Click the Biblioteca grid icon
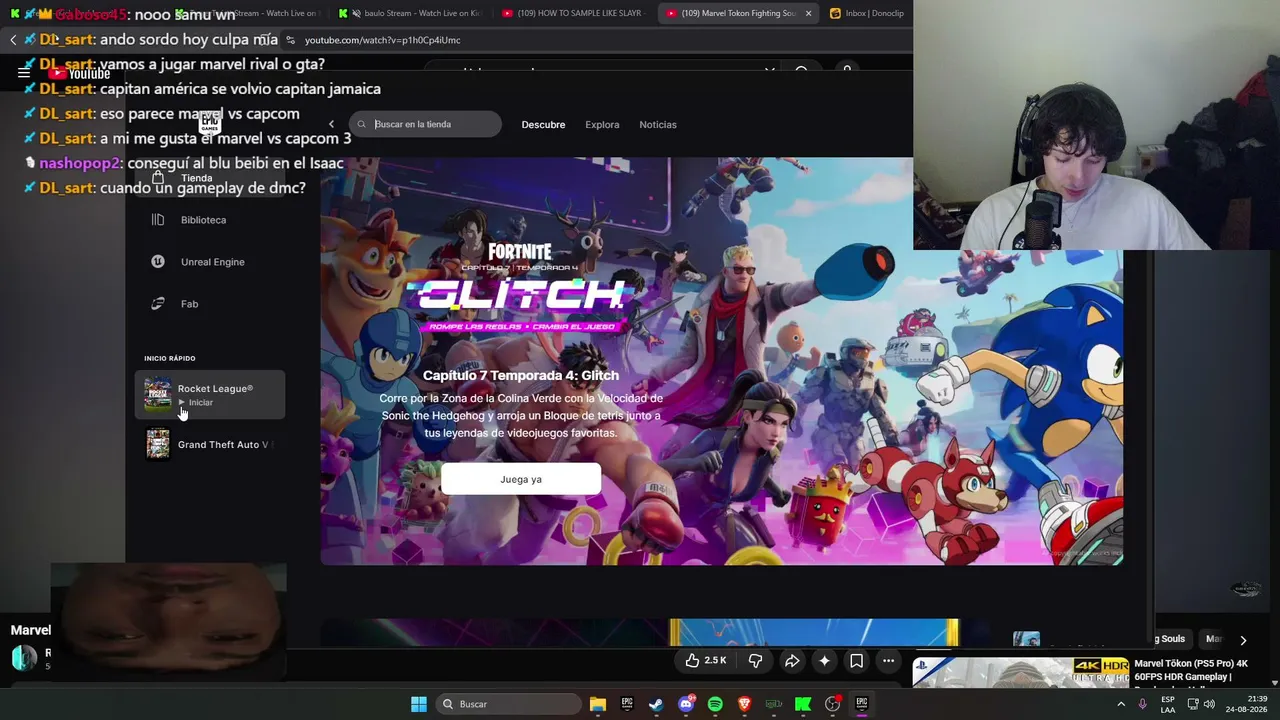This screenshot has height=720, width=1280. 158,220
